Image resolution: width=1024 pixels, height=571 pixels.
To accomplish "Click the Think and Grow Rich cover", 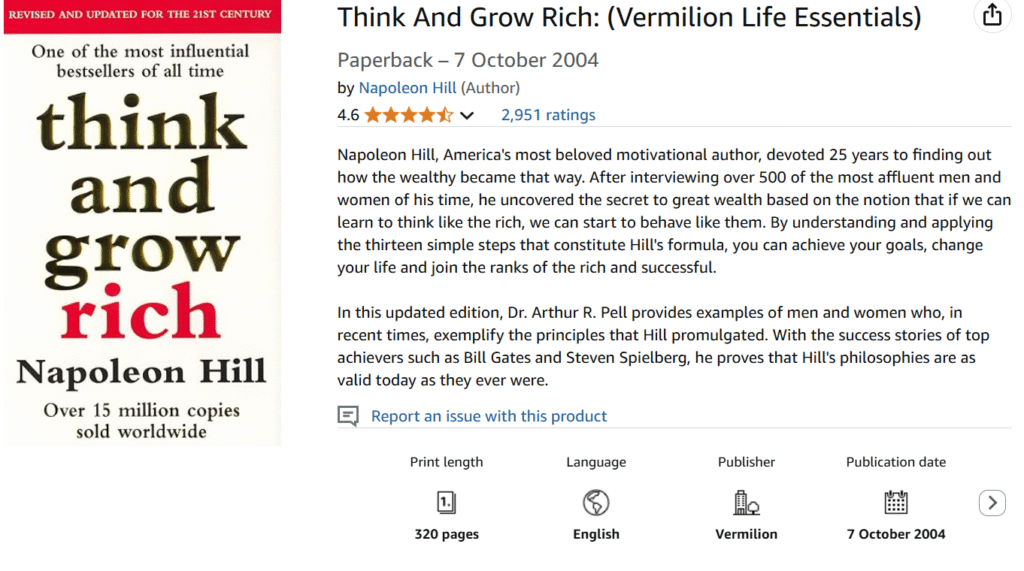I will [x=142, y=224].
